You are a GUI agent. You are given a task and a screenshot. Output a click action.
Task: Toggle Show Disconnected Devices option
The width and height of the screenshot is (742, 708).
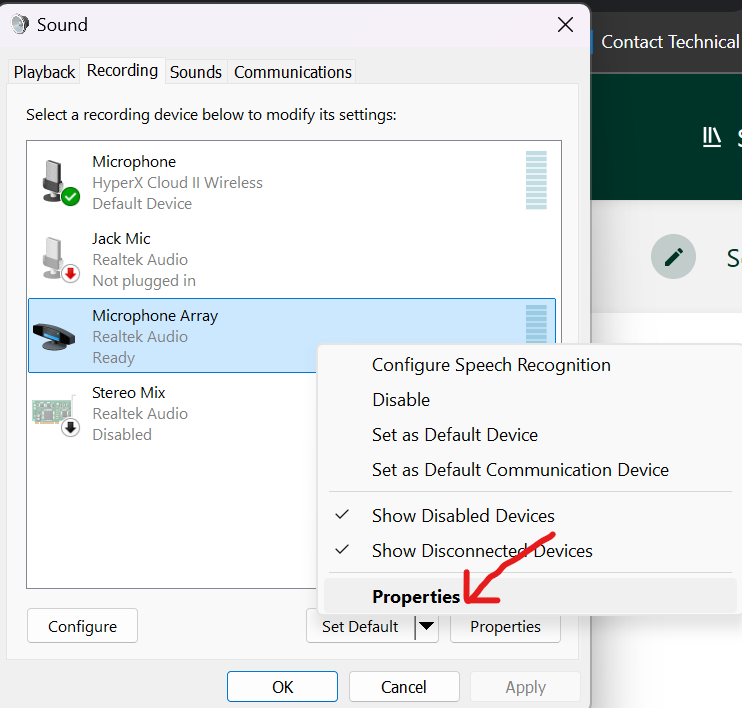(482, 551)
